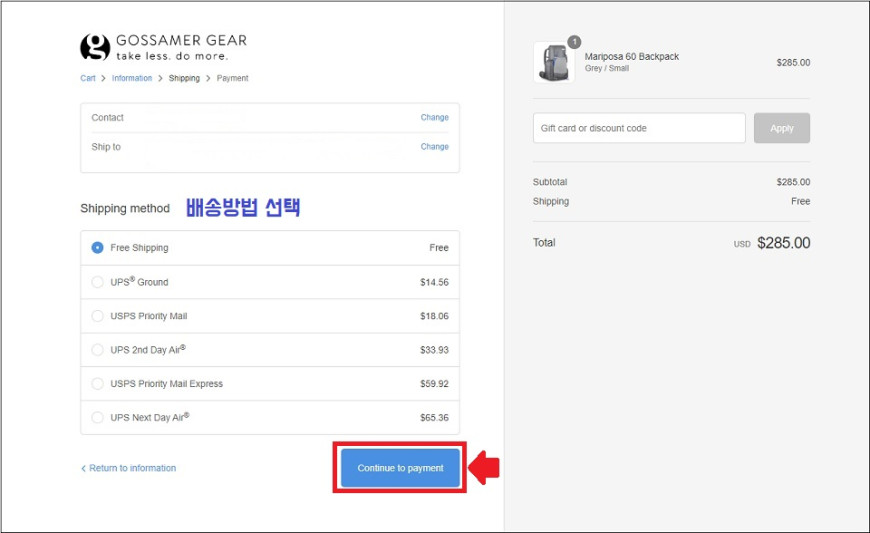The width and height of the screenshot is (870, 533).
Task: Click the Shipping breadcrumb step
Action: [184, 78]
